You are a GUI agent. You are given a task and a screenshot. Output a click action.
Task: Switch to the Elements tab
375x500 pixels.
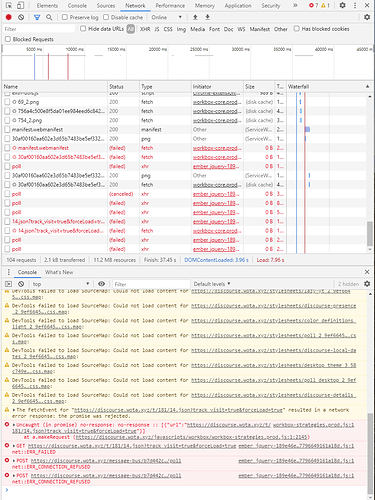[x=47, y=6]
